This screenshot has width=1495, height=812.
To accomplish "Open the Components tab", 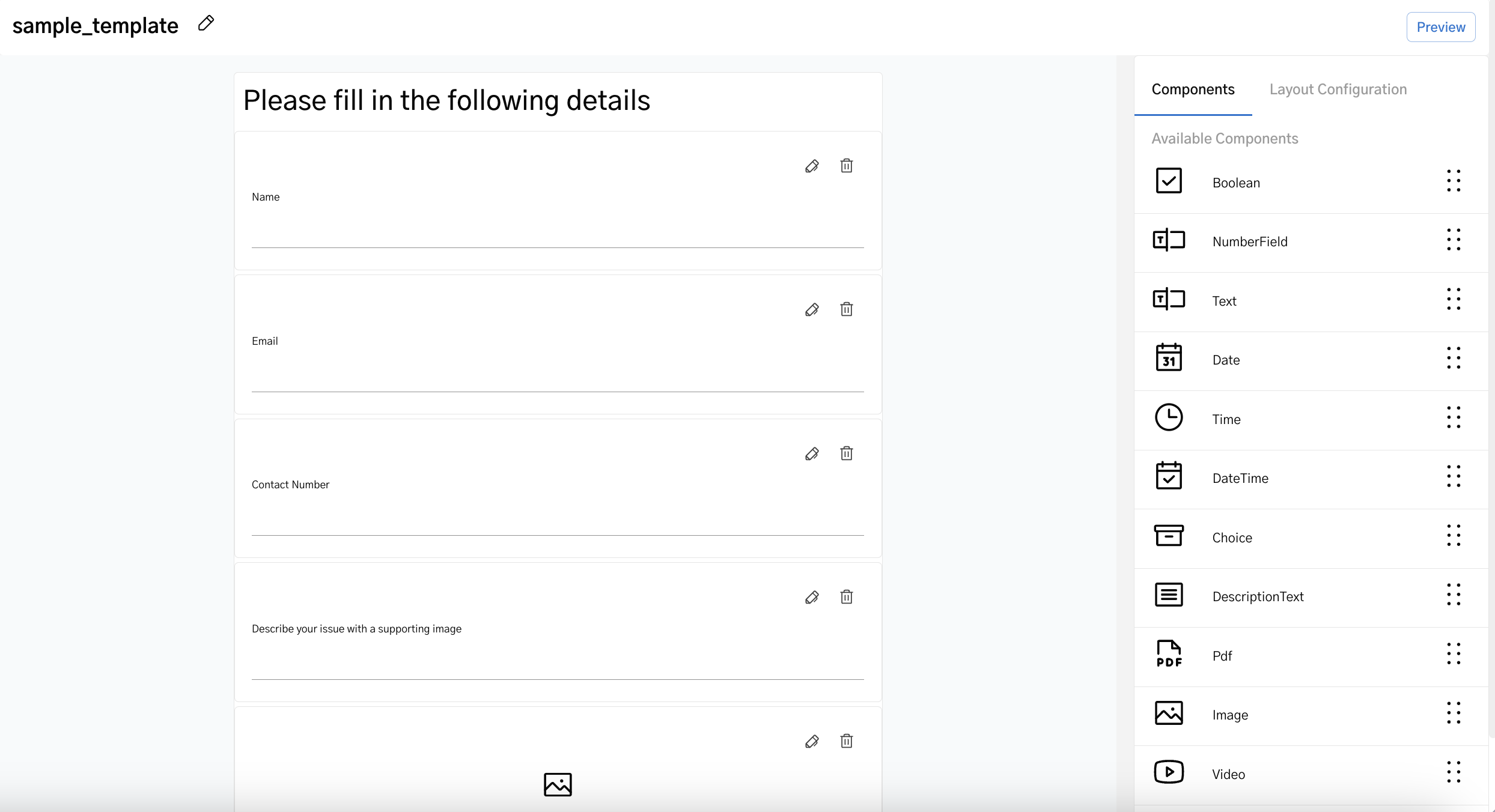I will point(1193,89).
